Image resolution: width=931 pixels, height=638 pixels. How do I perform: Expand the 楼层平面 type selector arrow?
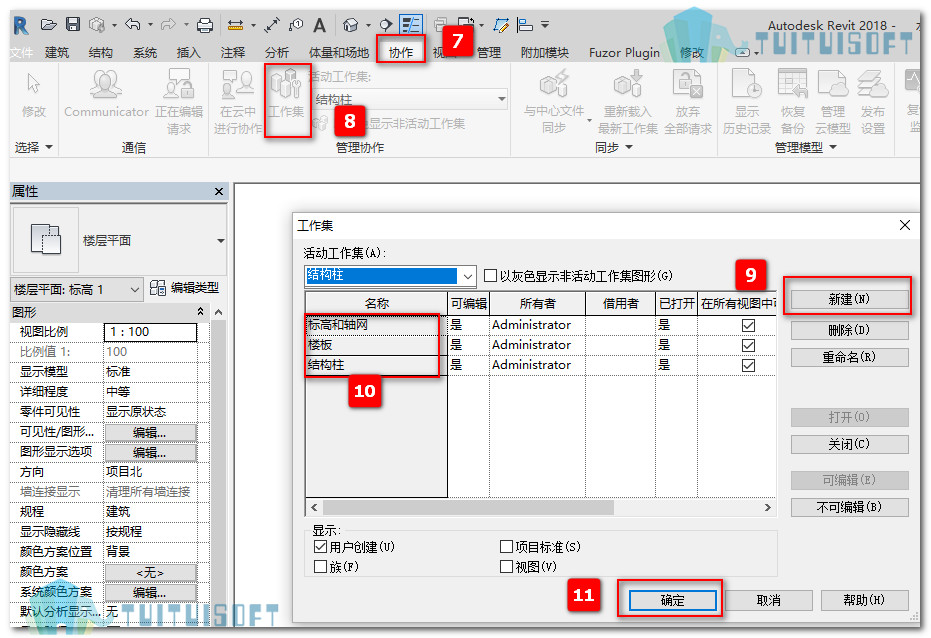(221, 241)
